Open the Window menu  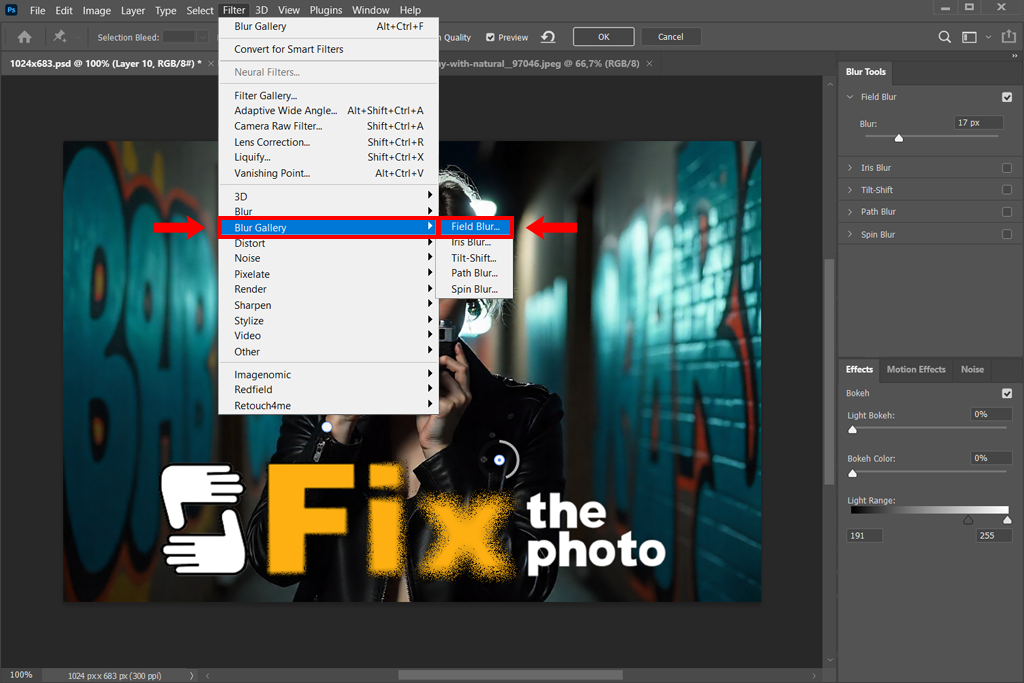coord(370,10)
